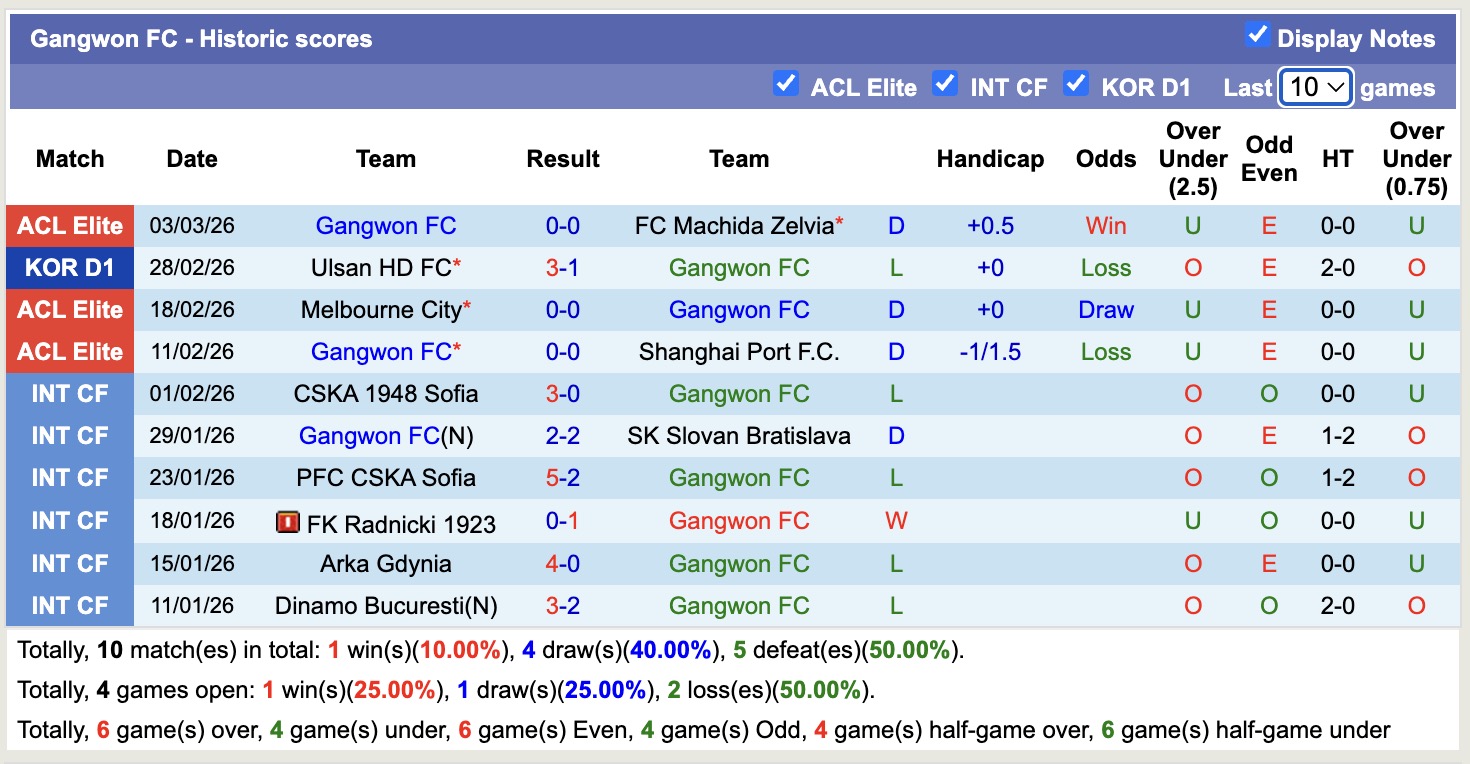Click the KOR D1 competition badge
The height and width of the screenshot is (764, 1470).
(x=69, y=267)
